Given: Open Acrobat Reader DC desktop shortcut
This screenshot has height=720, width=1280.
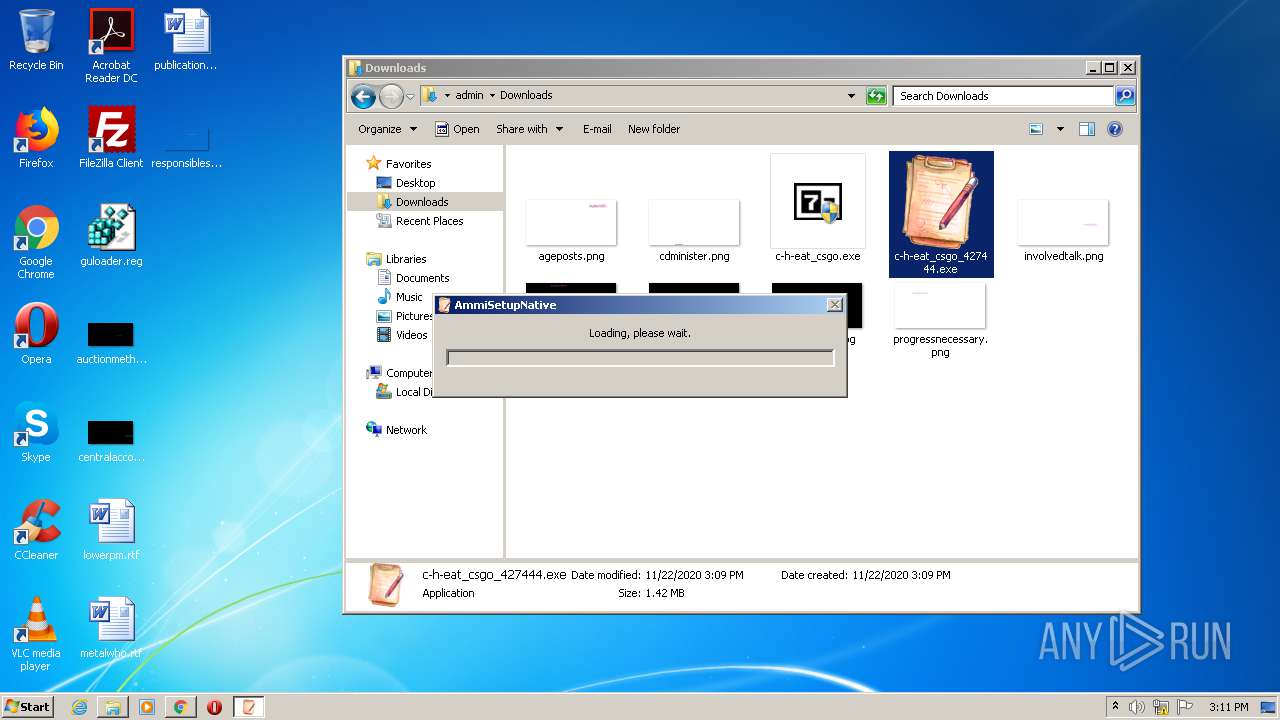Looking at the screenshot, I should [111, 46].
